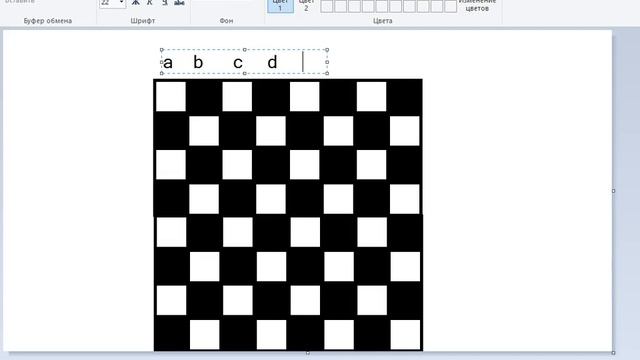This screenshot has width=640, height=360.
Task: Select the Цвет 2 button
Action: (x=306, y=6)
